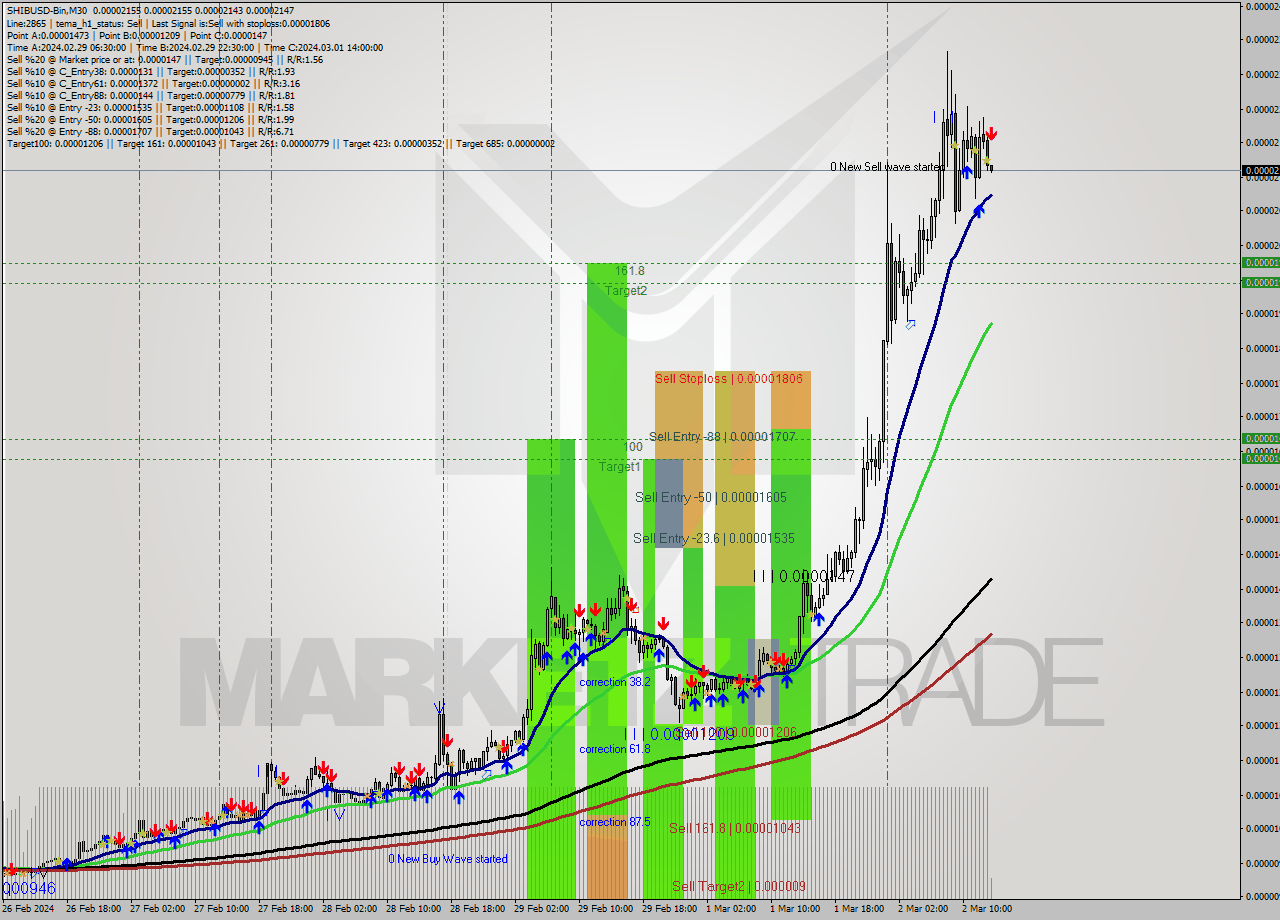Image resolution: width=1280 pixels, height=920 pixels.
Task: Click the 'Sell %10 @ C_Entry88' line
Action: 150,95
